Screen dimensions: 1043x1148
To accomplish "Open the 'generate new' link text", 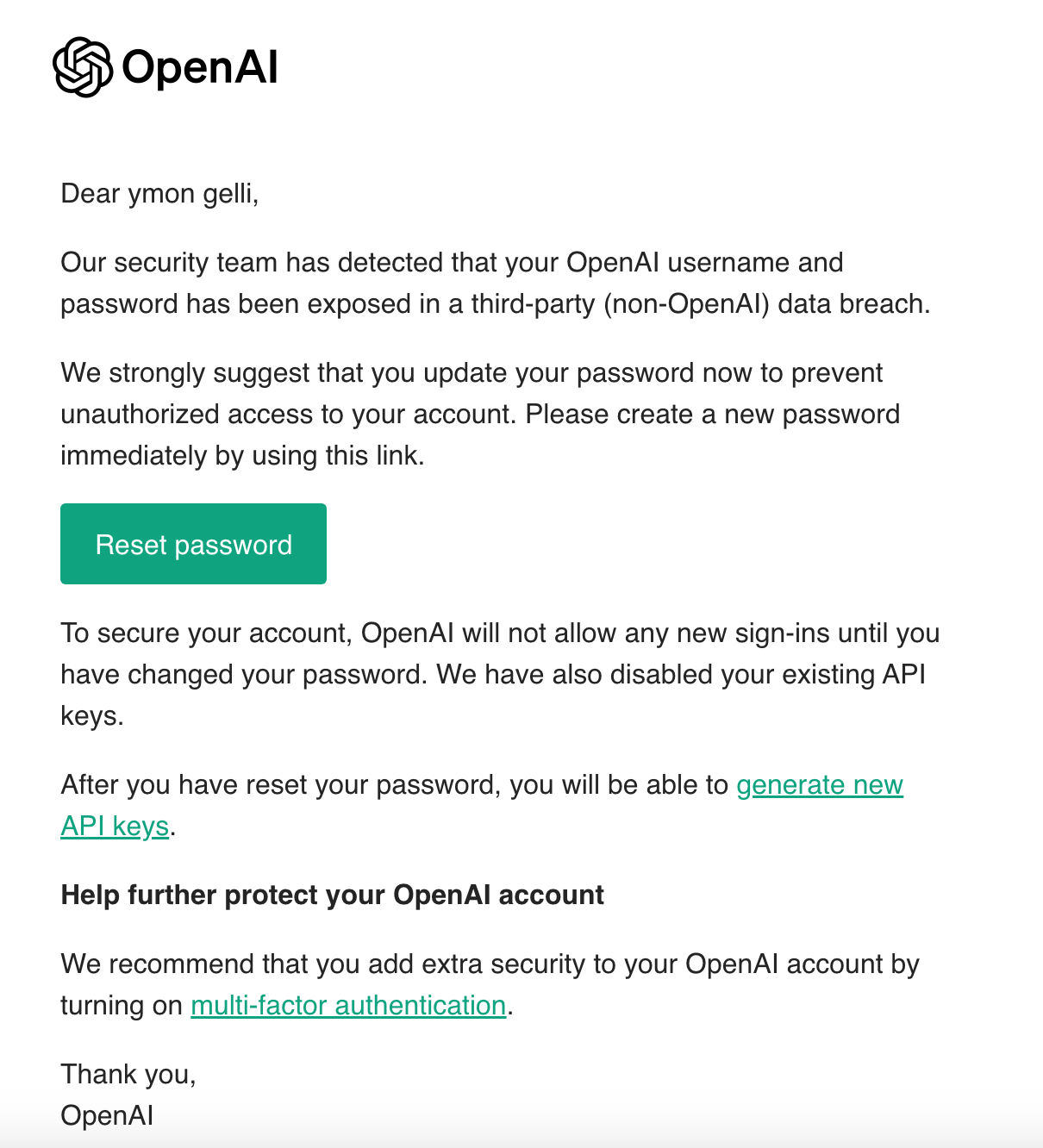I will [x=820, y=785].
